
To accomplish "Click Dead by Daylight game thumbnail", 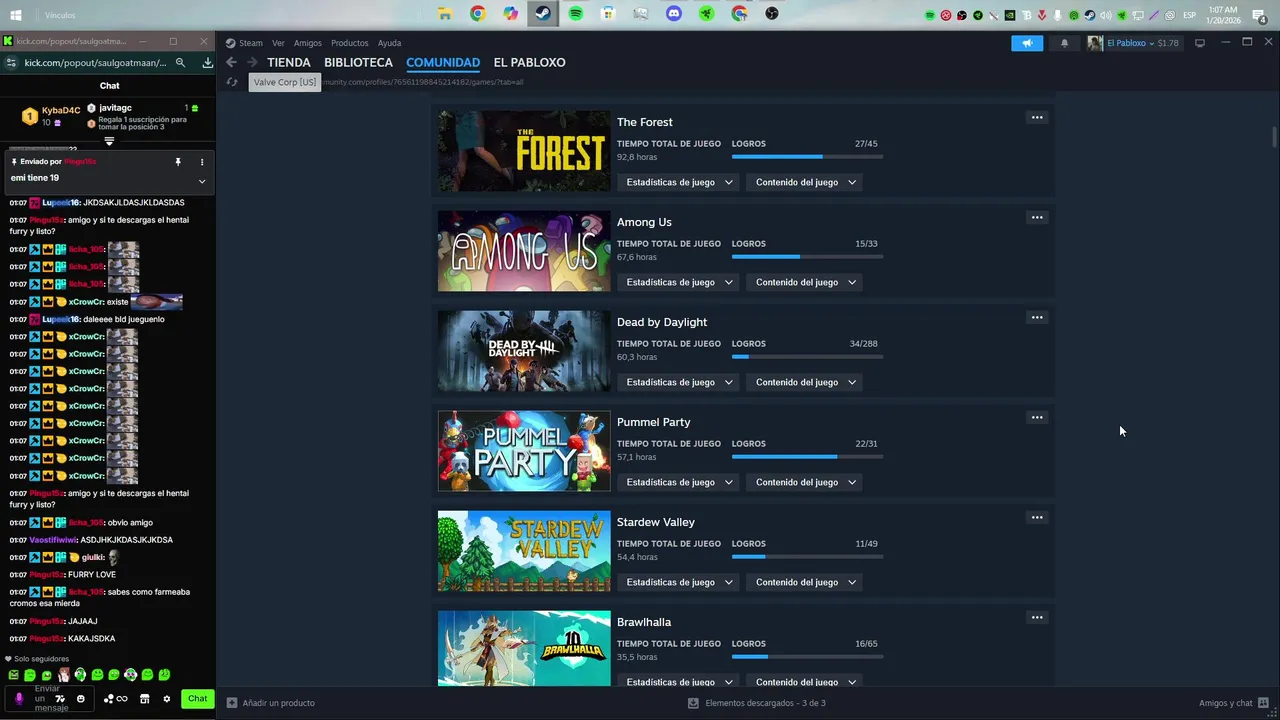I will coord(524,351).
